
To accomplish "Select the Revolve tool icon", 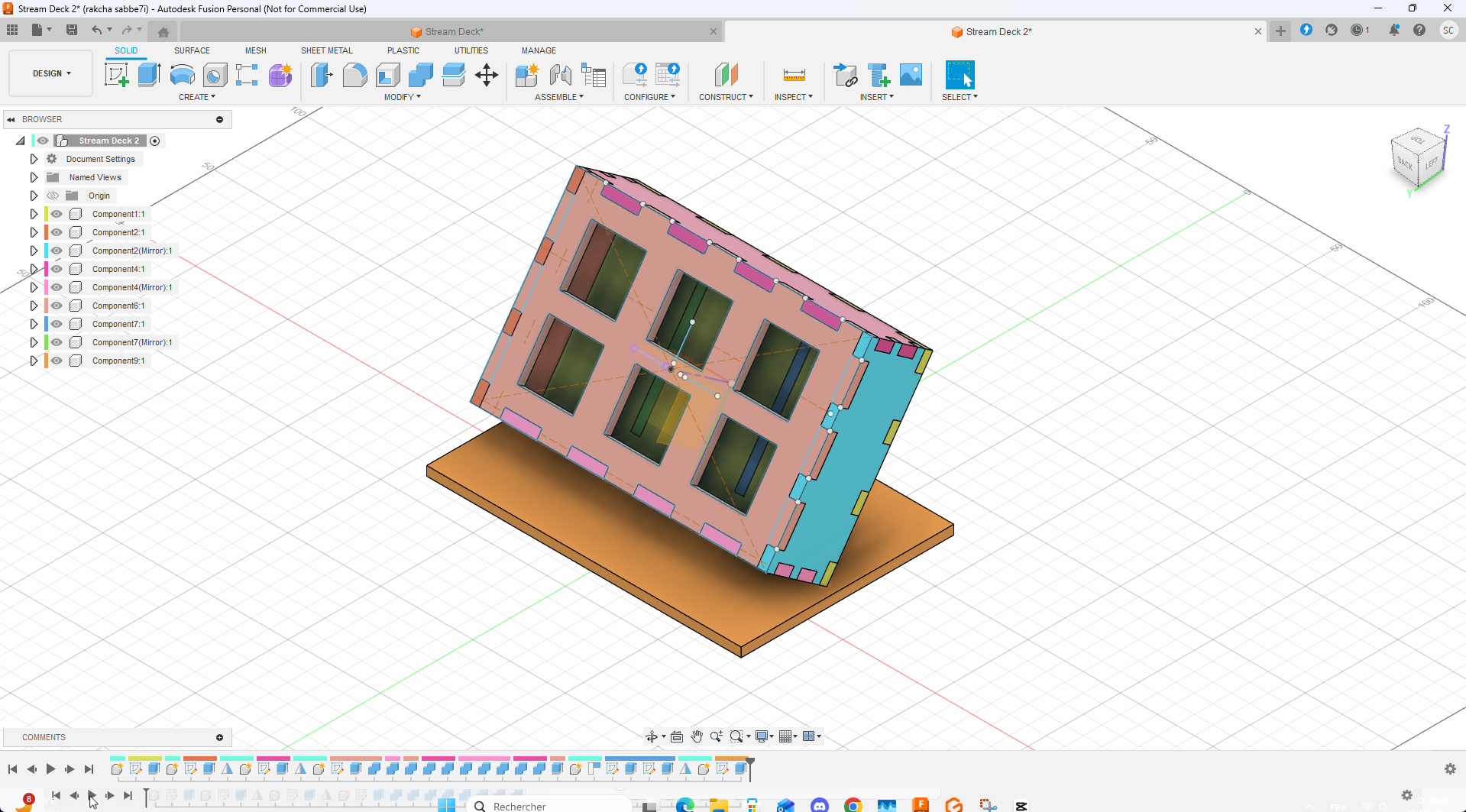I will tap(182, 75).
